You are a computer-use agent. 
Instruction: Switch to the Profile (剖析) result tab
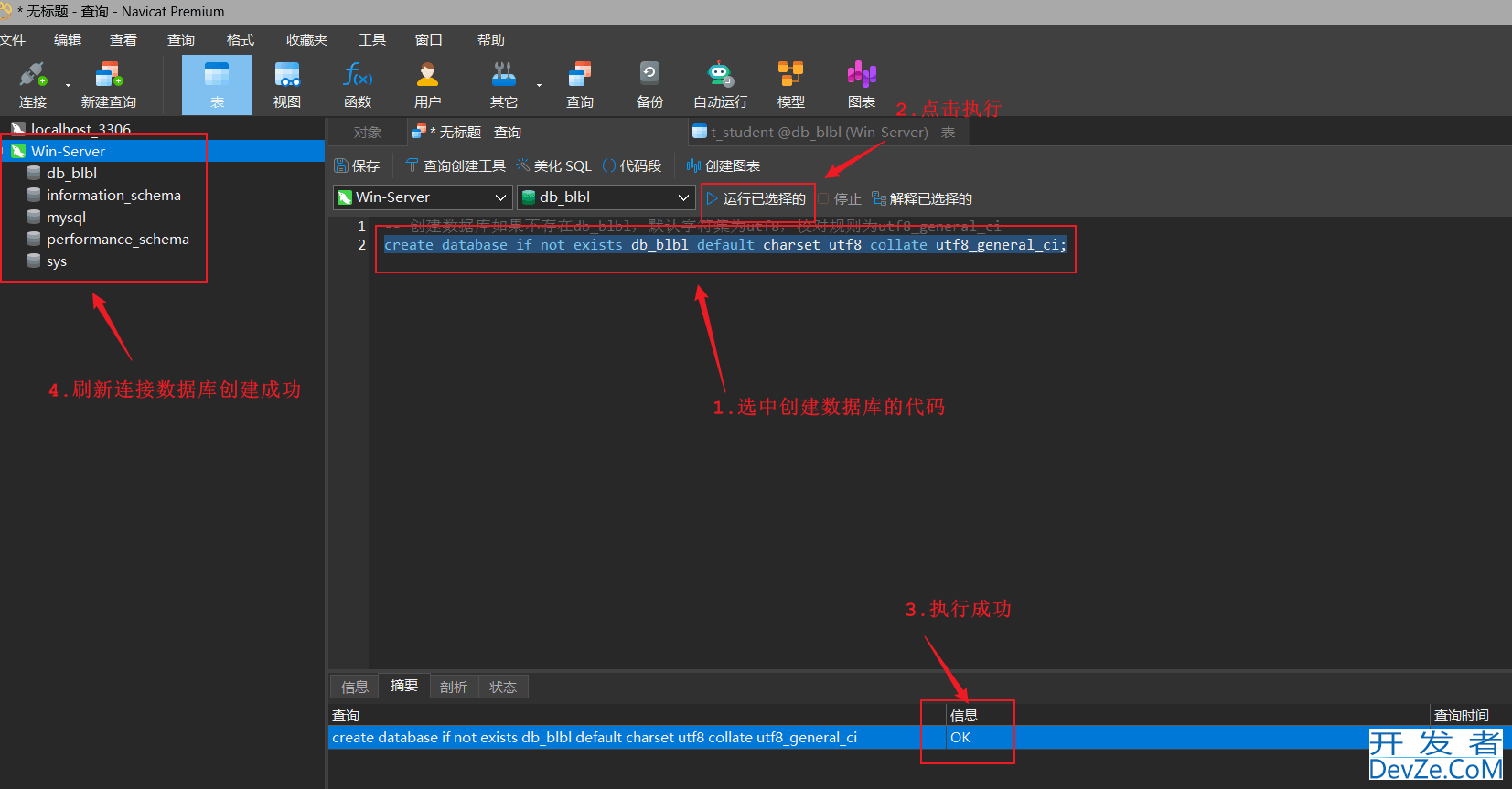pyautogui.click(x=453, y=687)
